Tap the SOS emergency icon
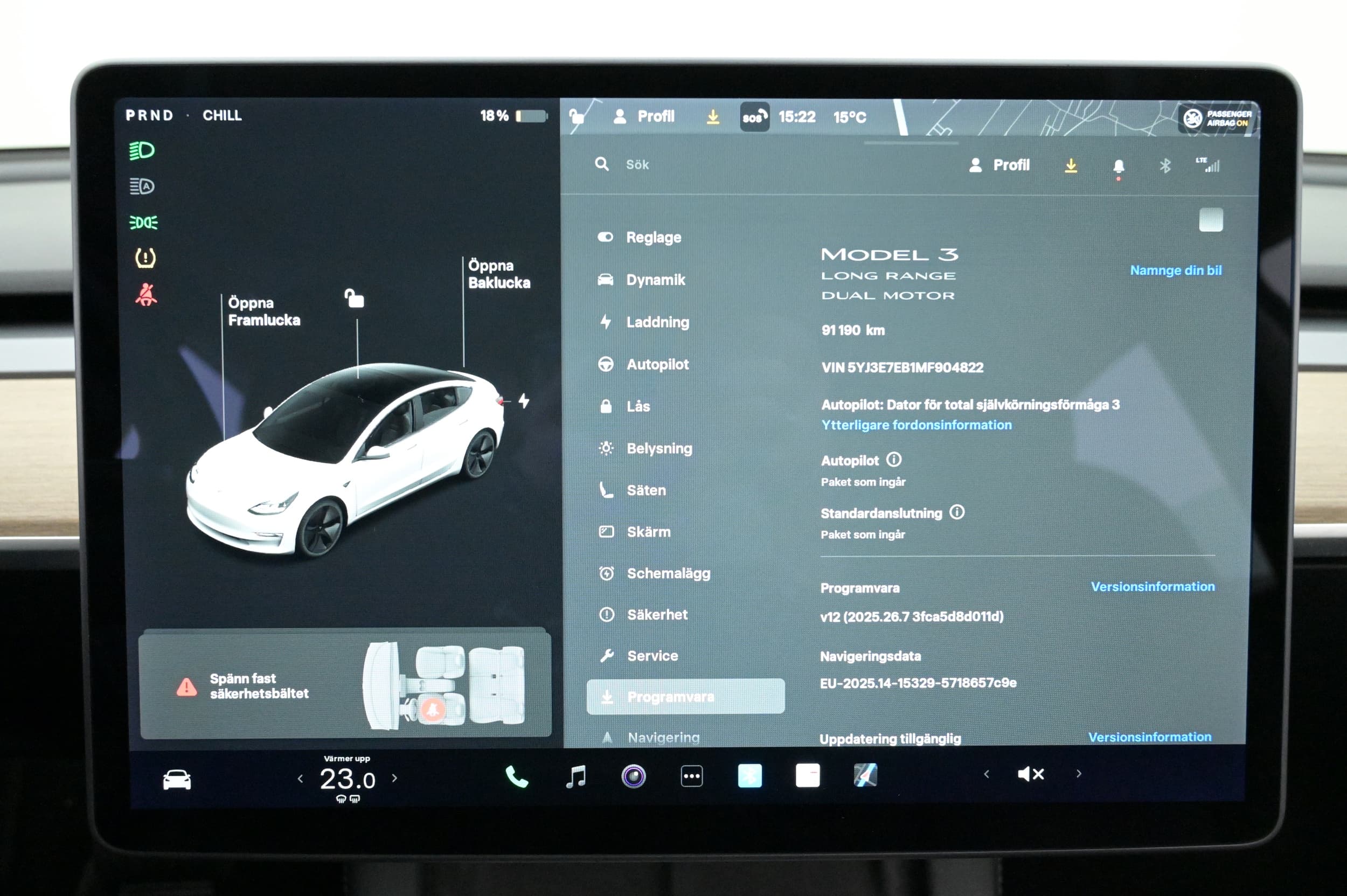Image resolution: width=1347 pixels, height=896 pixels. pos(754,117)
